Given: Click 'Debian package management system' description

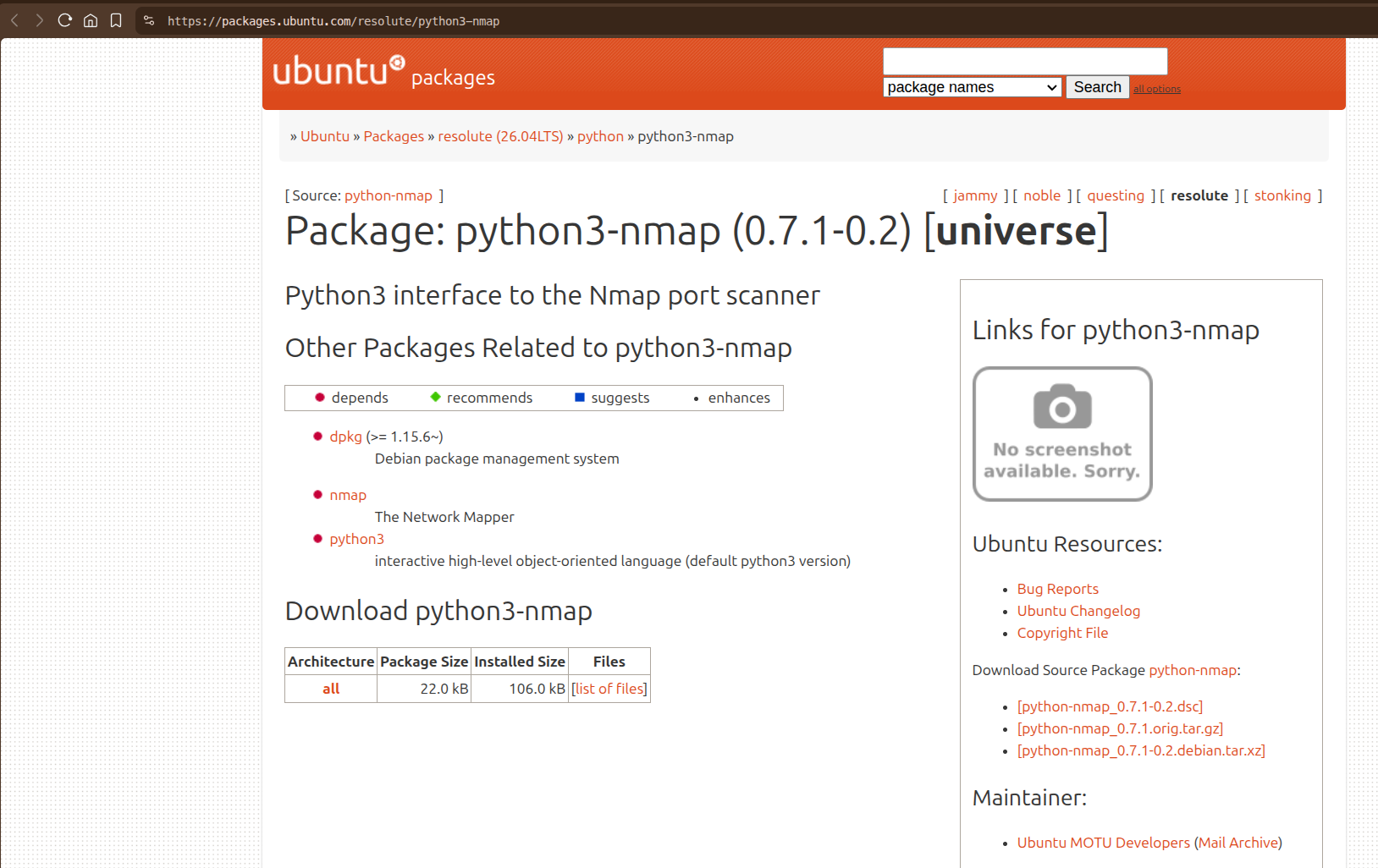Looking at the screenshot, I should [497, 459].
